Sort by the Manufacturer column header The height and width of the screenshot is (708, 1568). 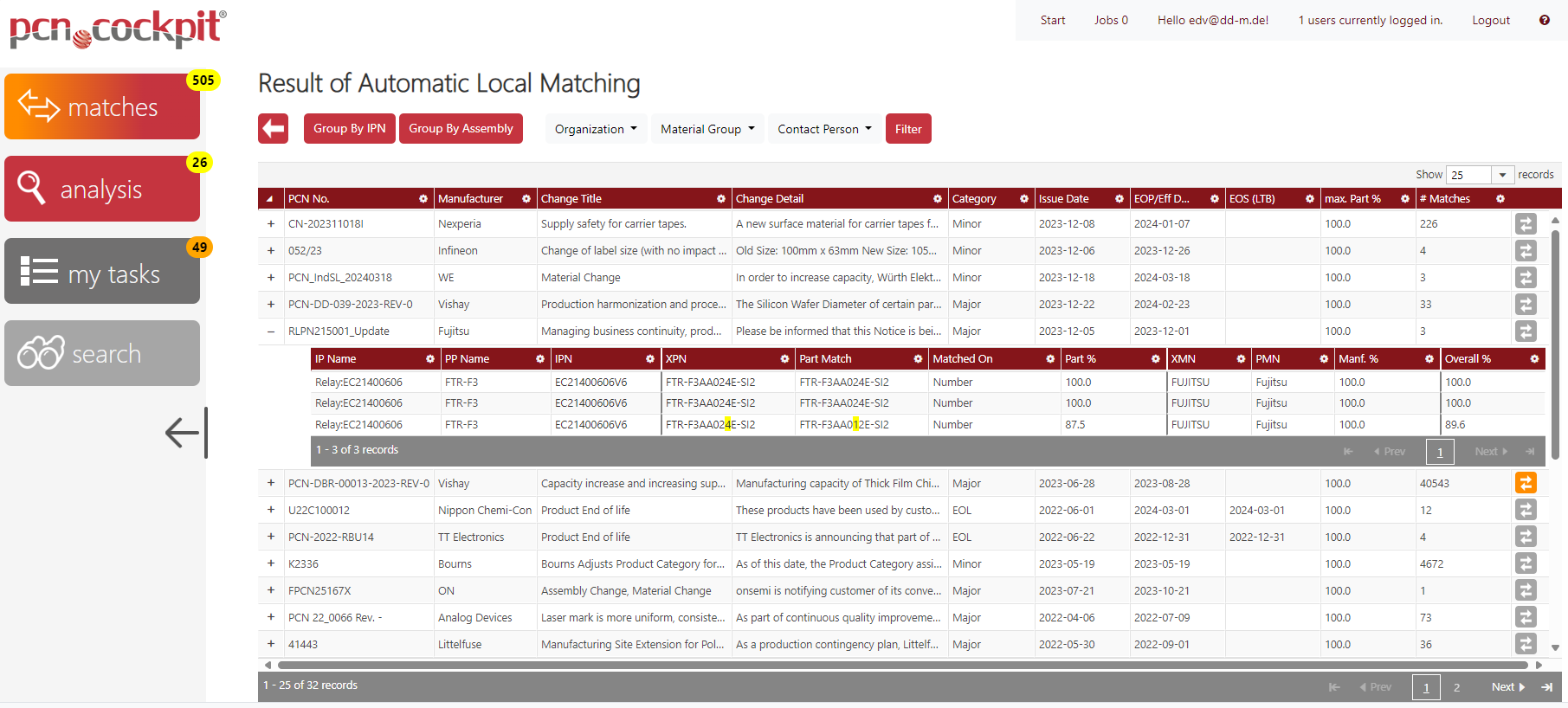coord(470,199)
